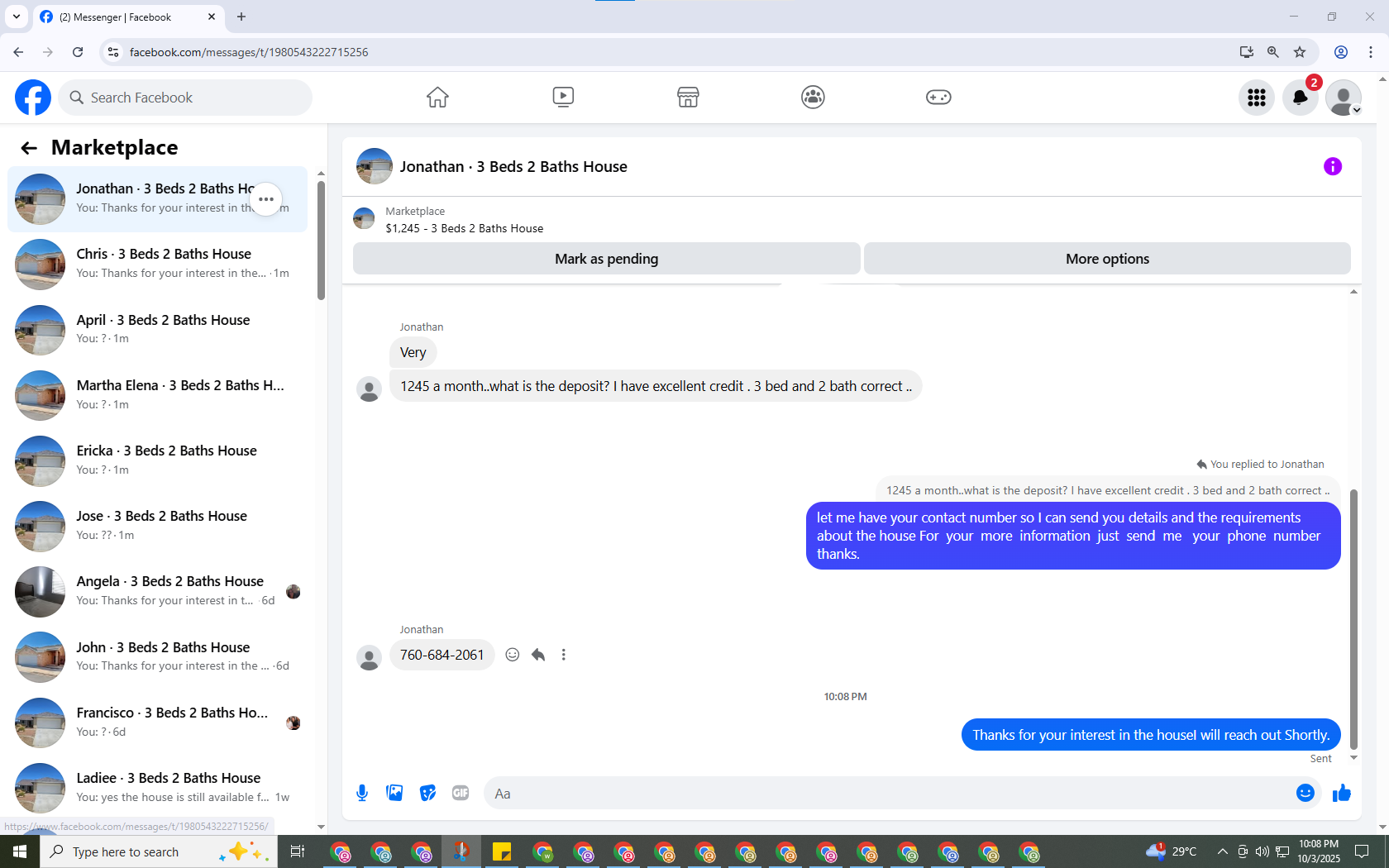Viewport: 1389px width, 868px height.
Task: Open Windows Task View
Action: click(298, 851)
